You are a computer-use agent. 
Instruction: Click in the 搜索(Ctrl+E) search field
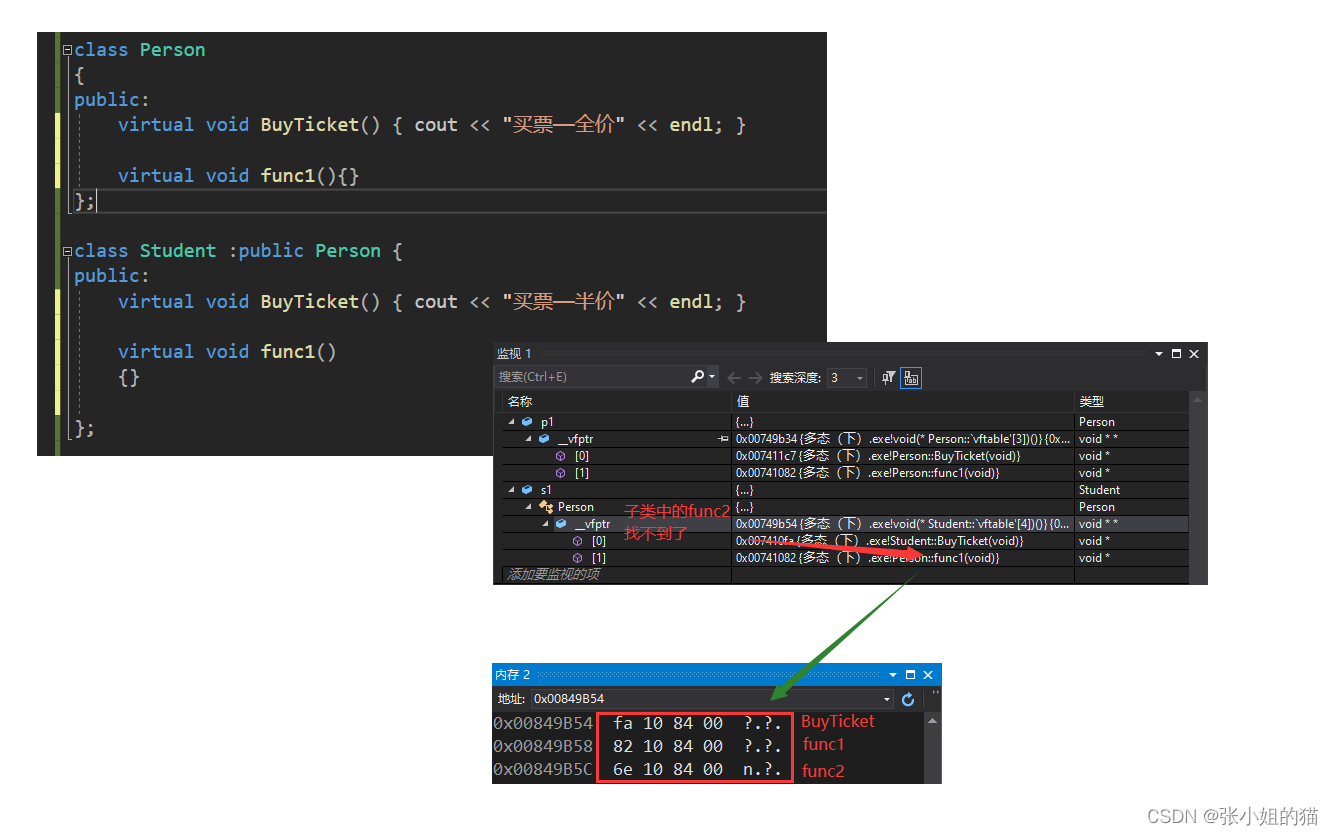pyautogui.click(x=594, y=377)
